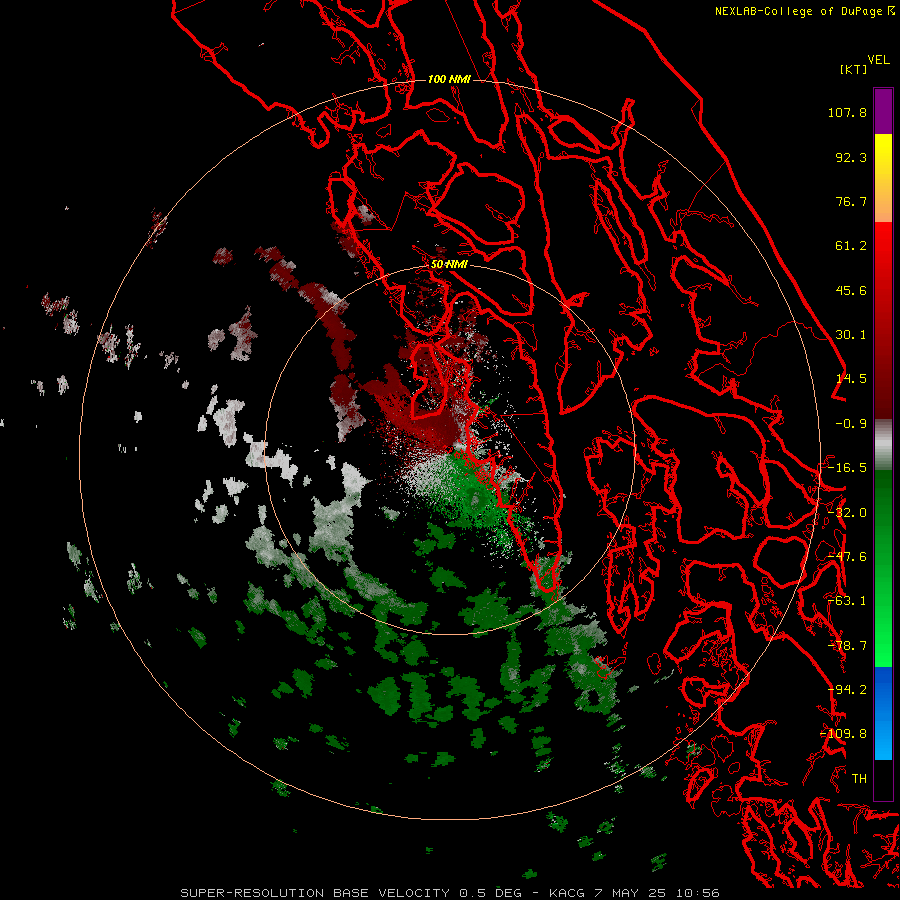Viewport: 900px width, 900px height.
Task: Click the TH legend label
Action: (859, 779)
